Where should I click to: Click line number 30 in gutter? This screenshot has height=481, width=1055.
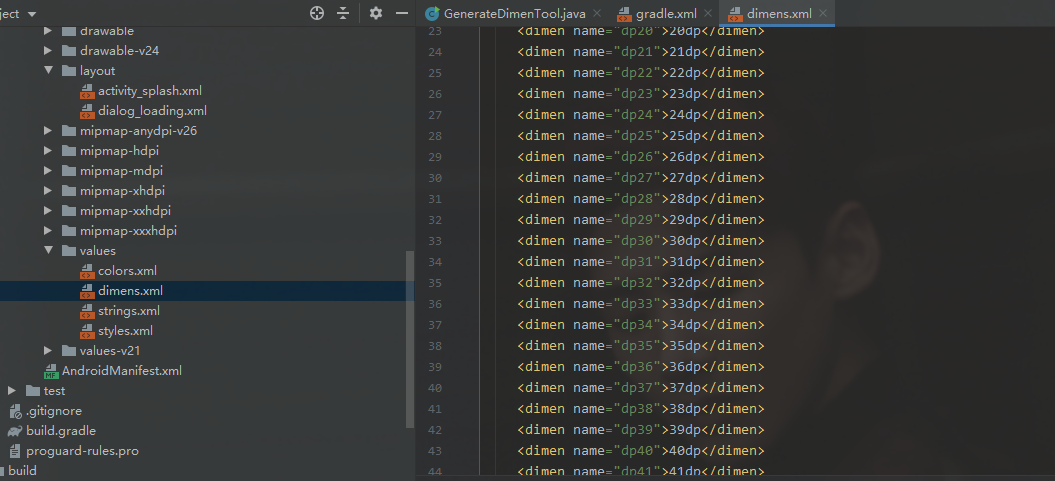pyautogui.click(x=435, y=178)
